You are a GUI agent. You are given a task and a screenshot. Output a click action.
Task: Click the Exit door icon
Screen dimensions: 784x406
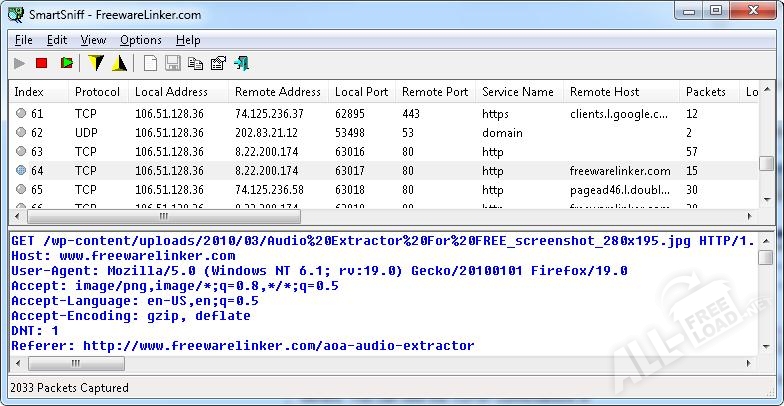click(242, 64)
